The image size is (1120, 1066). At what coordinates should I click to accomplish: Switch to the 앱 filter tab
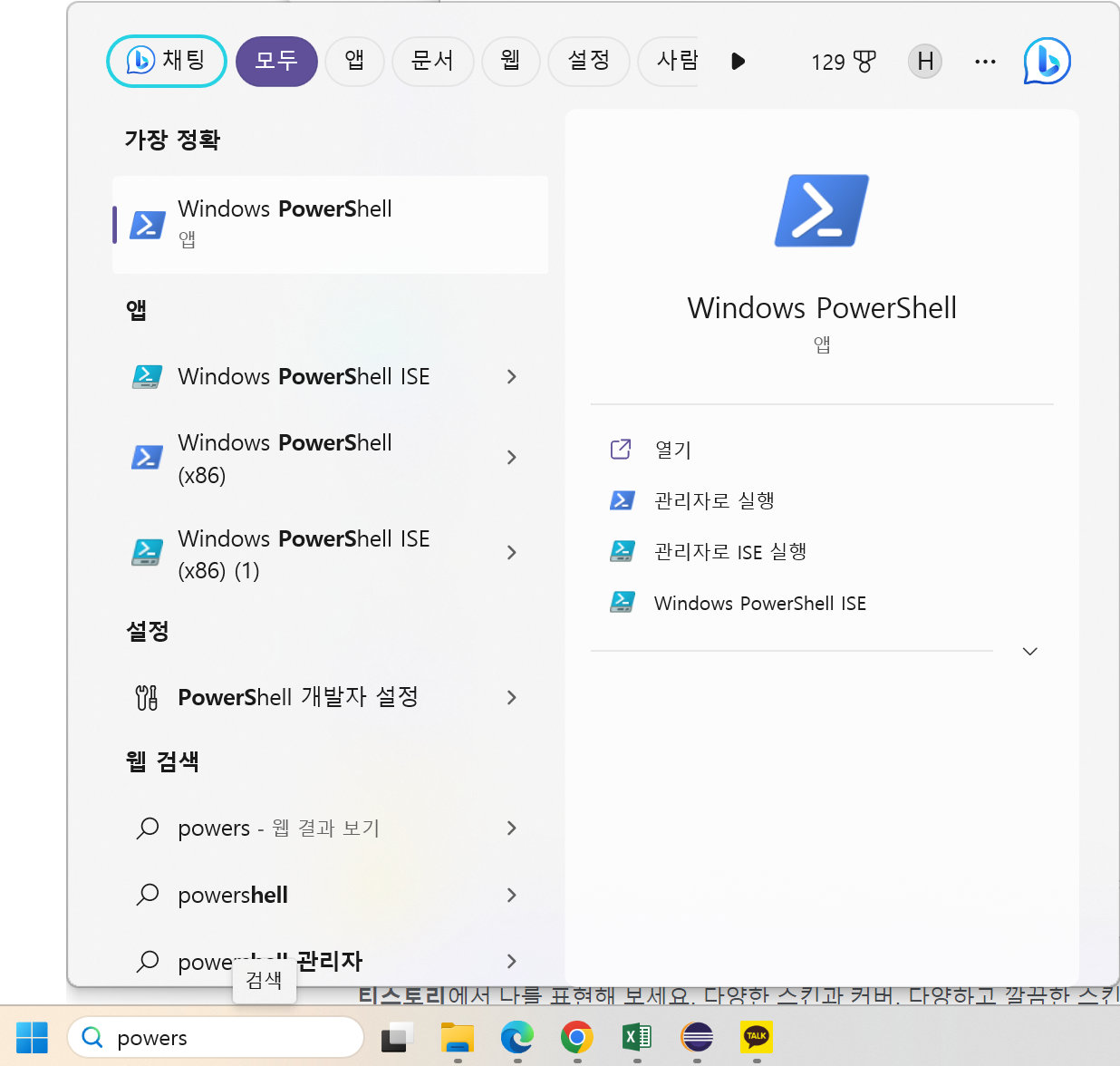(x=354, y=61)
